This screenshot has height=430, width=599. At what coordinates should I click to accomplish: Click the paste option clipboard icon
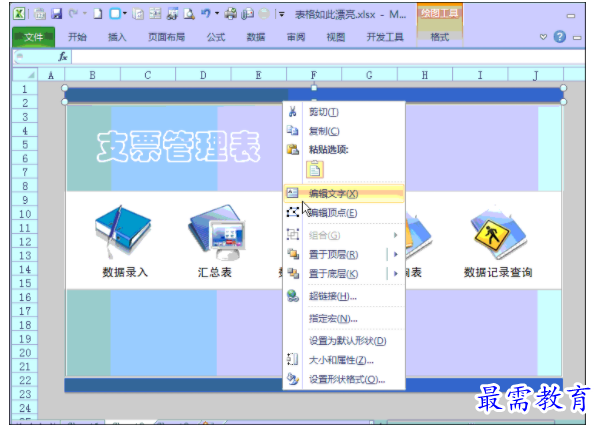pyautogui.click(x=315, y=169)
